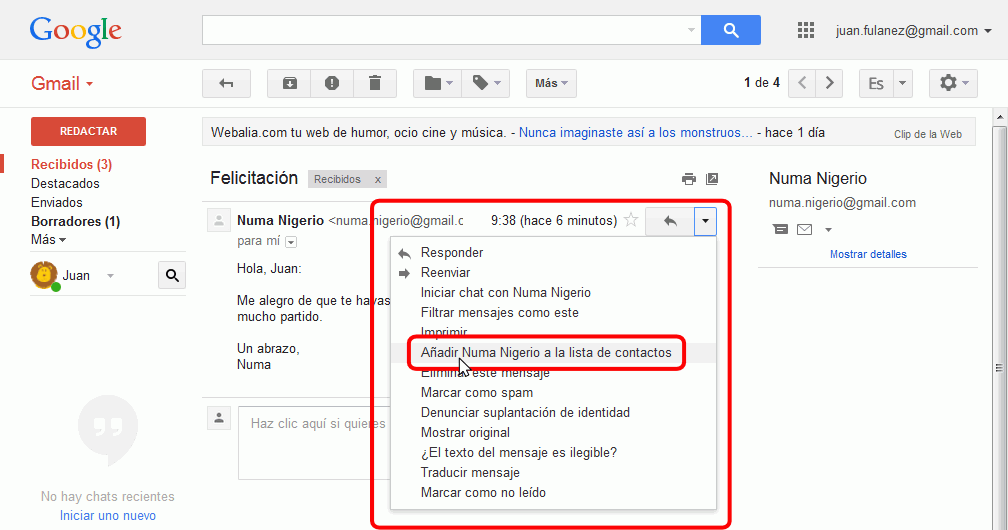This screenshot has width=1008, height=530.
Task: Select Añadir Numa Nigerio a contactos
Action: click(546, 353)
